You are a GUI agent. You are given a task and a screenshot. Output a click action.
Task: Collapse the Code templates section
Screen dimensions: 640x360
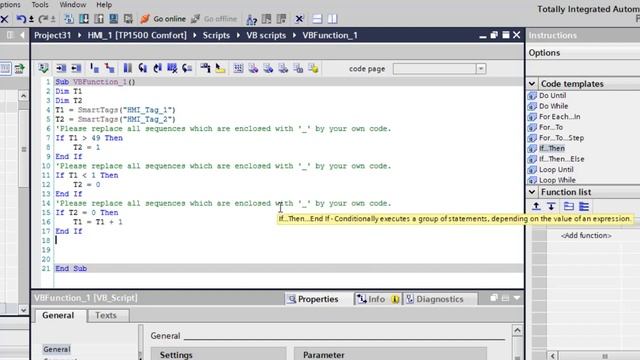pos(532,84)
